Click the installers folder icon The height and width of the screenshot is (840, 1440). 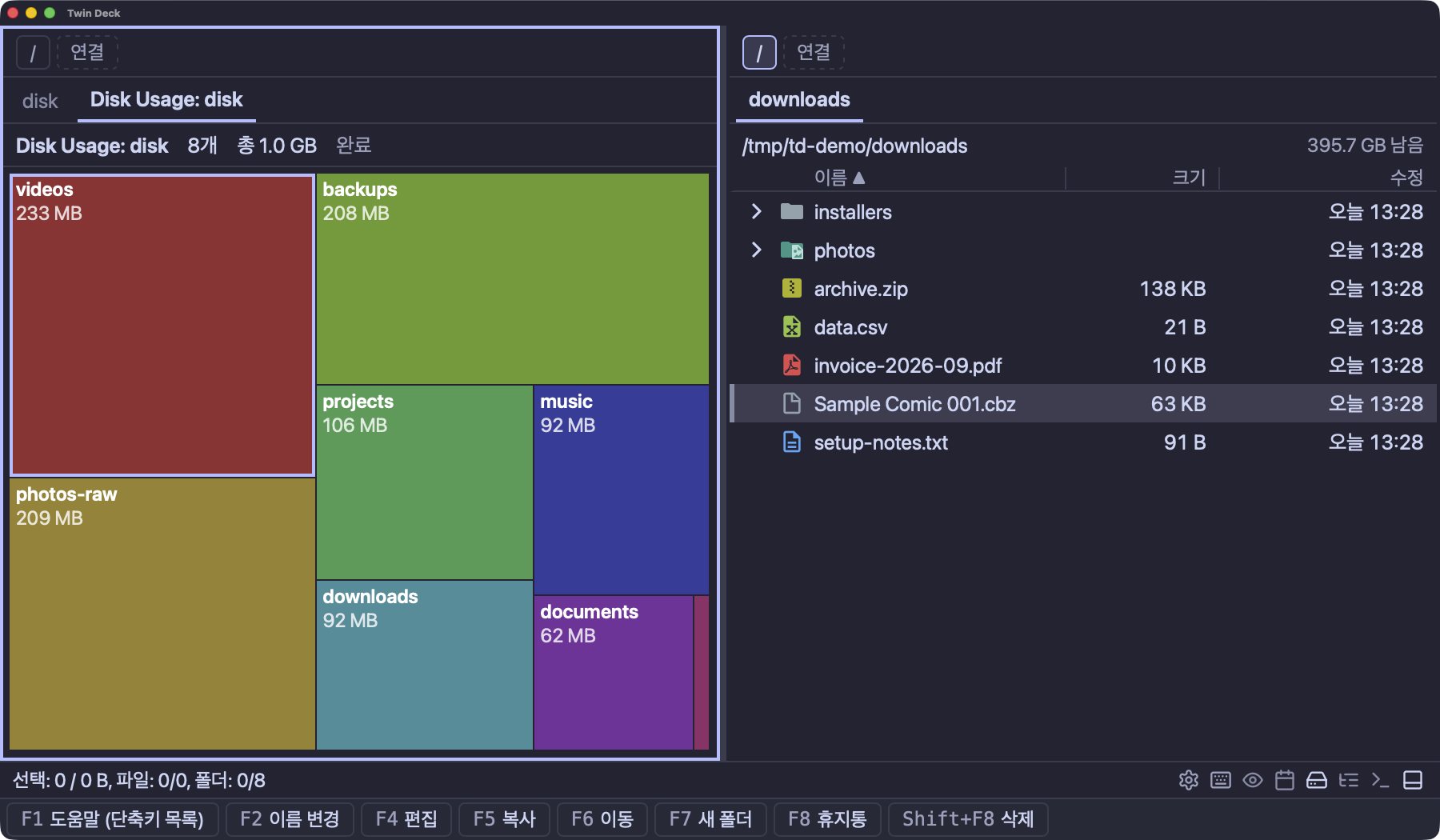pos(792,211)
